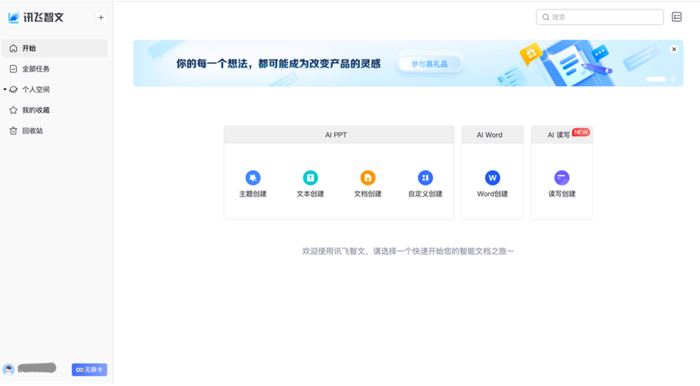Start 读写创建 document
Viewport: 700px width, 386px height.
tap(562, 183)
